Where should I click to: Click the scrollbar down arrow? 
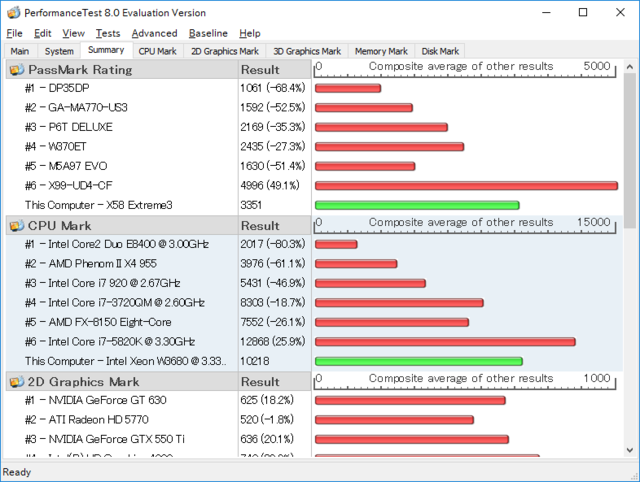(630, 450)
